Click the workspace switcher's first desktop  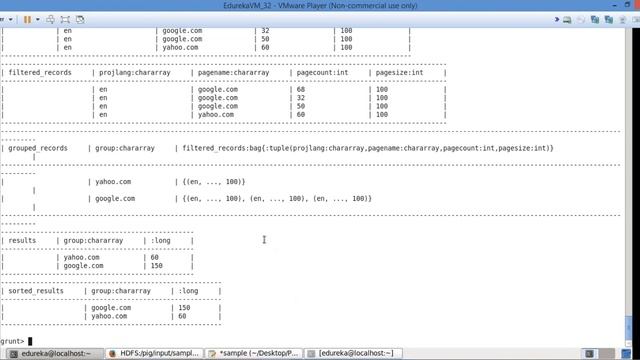point(589,353)
